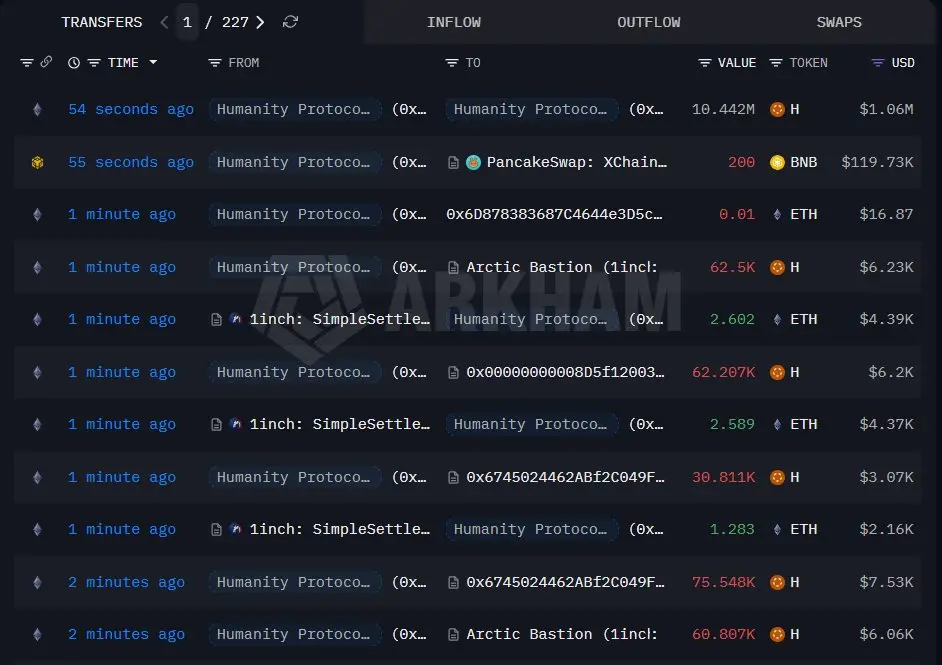The image size is (942, 665).
Task: Click the USD amount $6.06K
Action: (886, 634)
